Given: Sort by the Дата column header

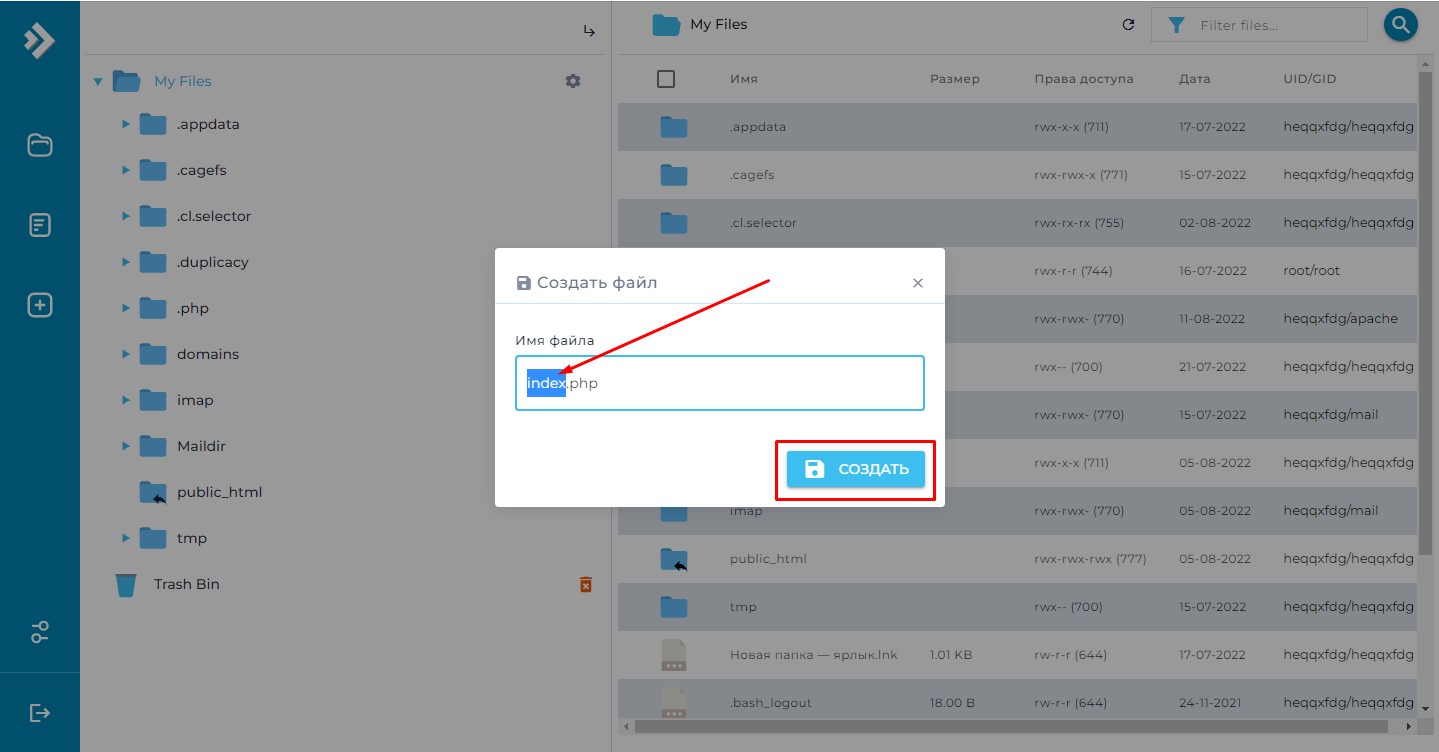Looking at the screenshot, I should (1194, 79).
